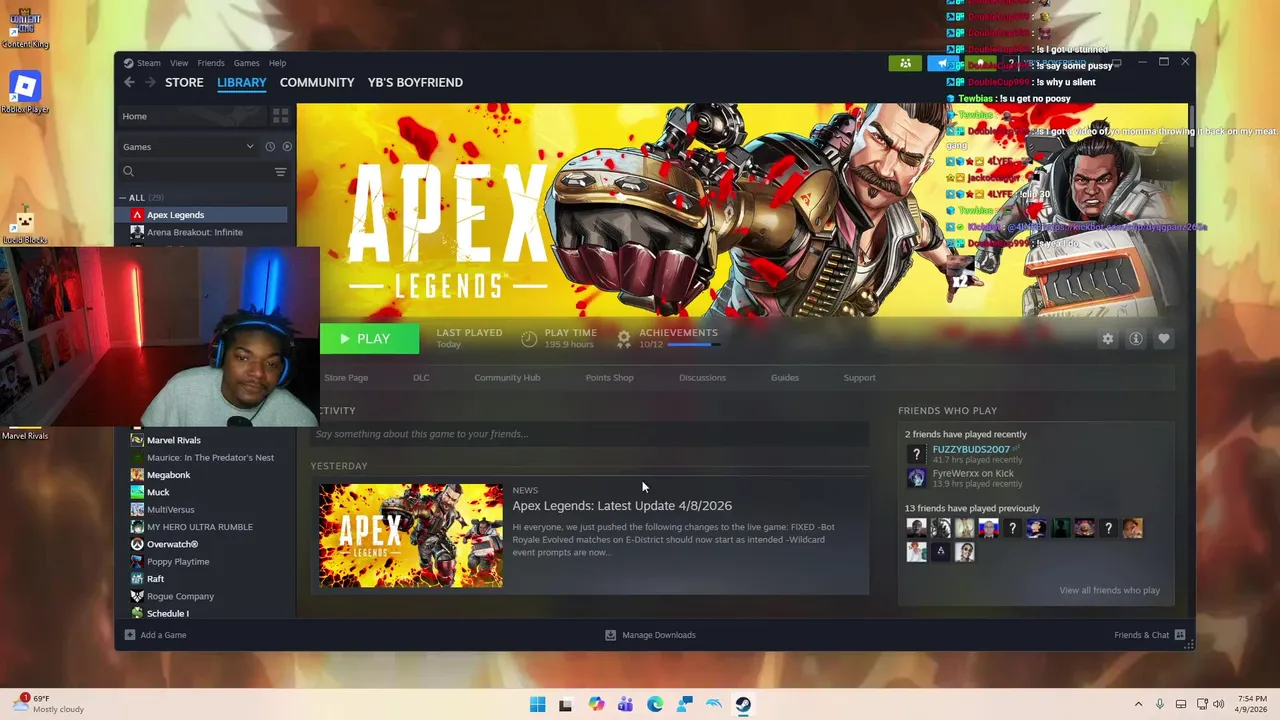
Task: Click the Rogue Company game icon
Action: pyautogui.click(x=137, y=596)
